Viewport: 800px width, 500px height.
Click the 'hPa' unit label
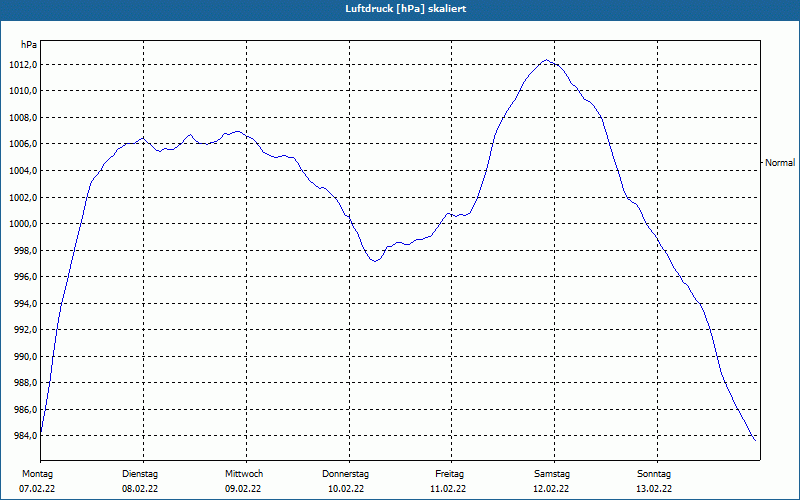click(29, 44)
